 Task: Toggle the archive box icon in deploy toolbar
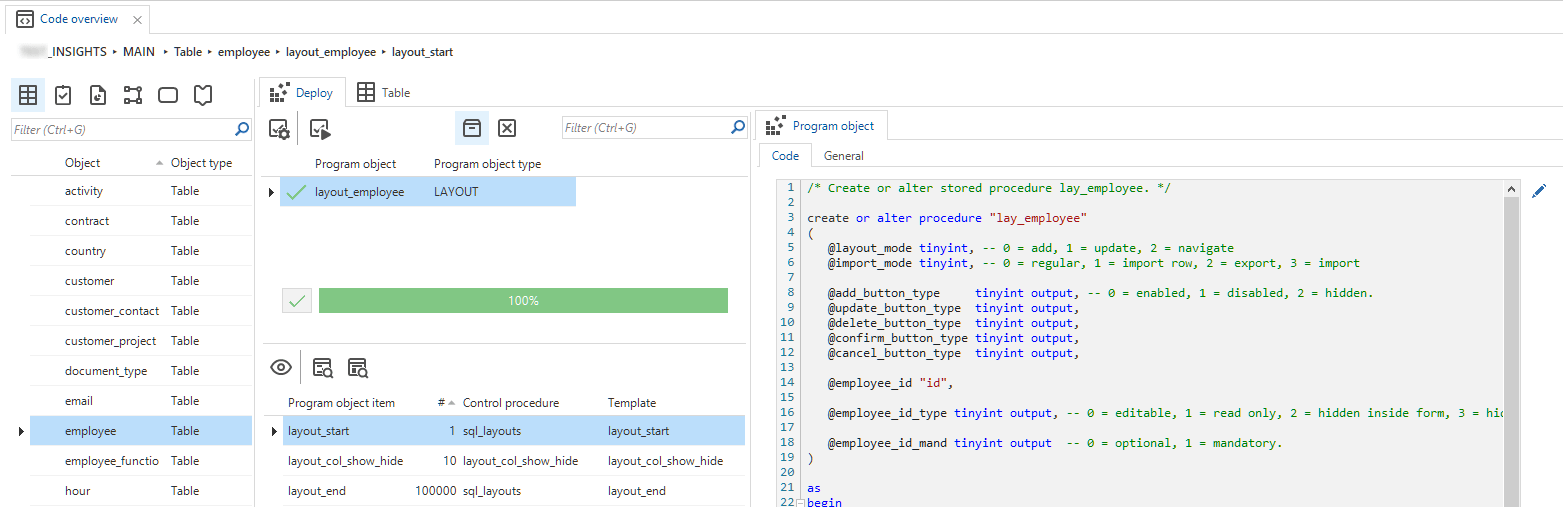pos(472,128)
